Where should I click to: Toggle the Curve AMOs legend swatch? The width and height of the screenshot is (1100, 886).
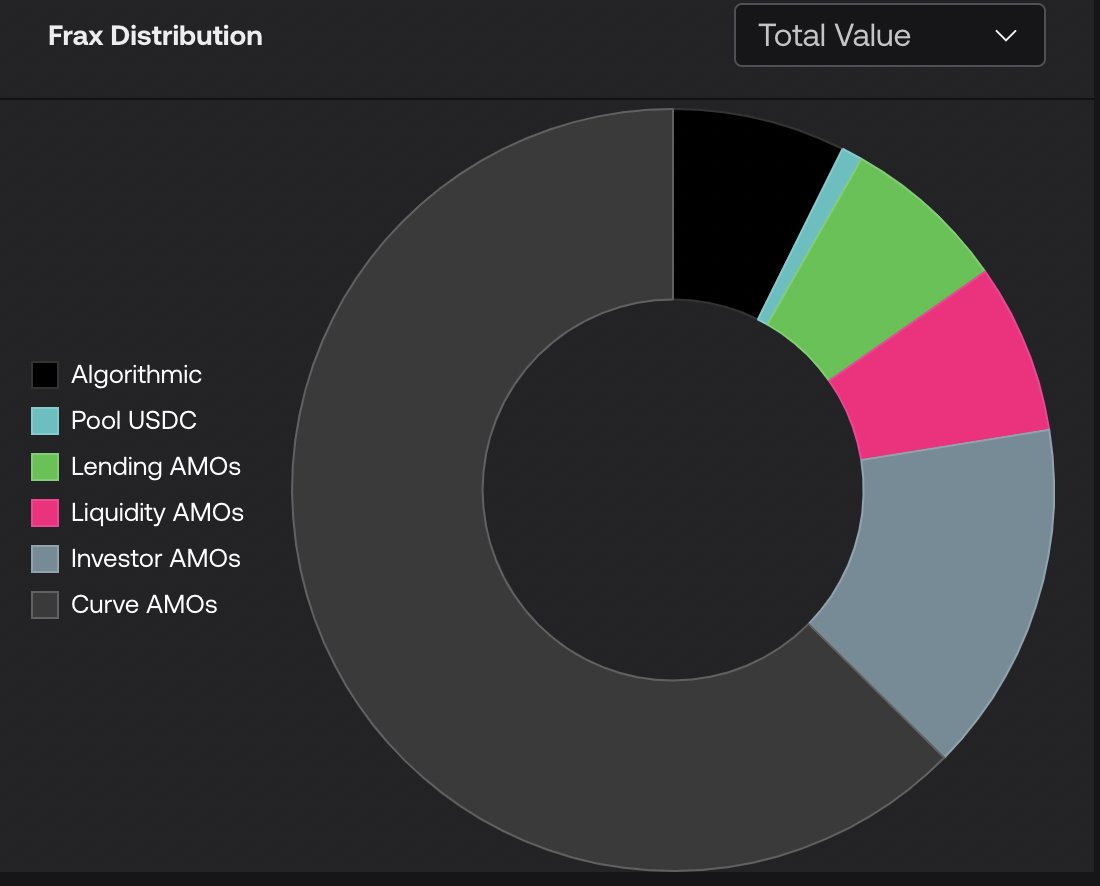(x=45, y=605)
